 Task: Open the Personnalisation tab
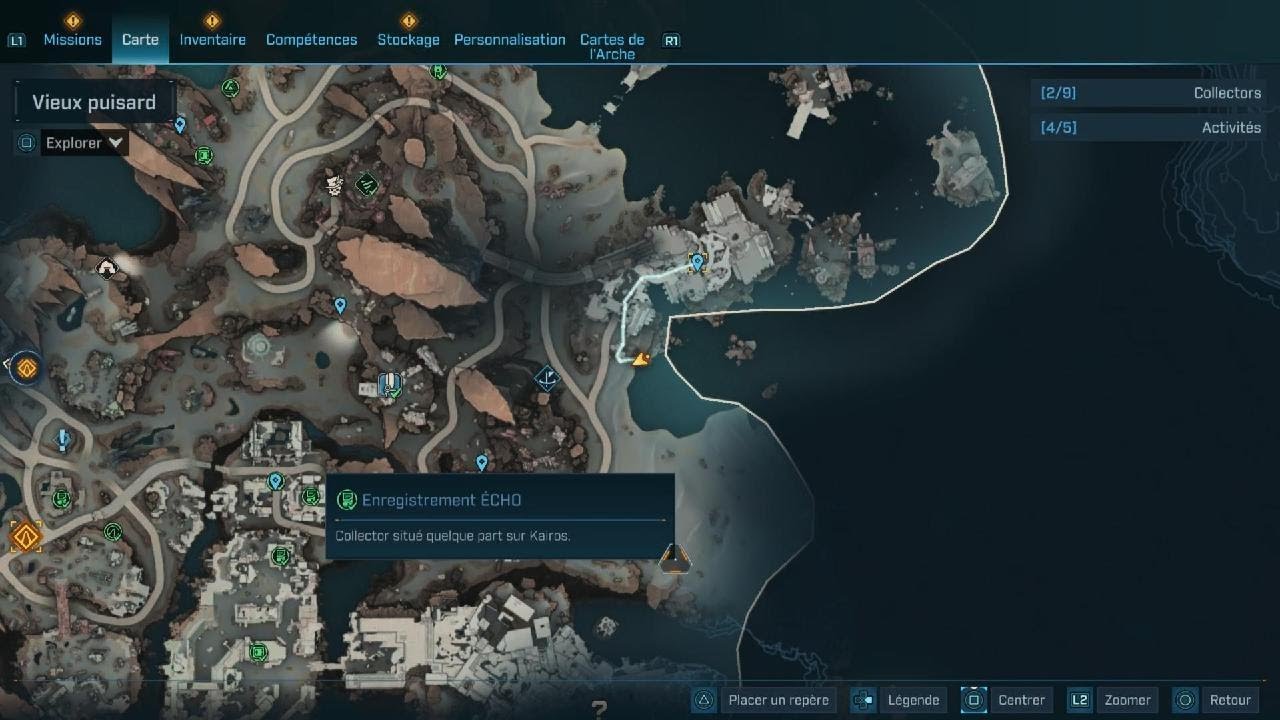[x=510, y=40]
